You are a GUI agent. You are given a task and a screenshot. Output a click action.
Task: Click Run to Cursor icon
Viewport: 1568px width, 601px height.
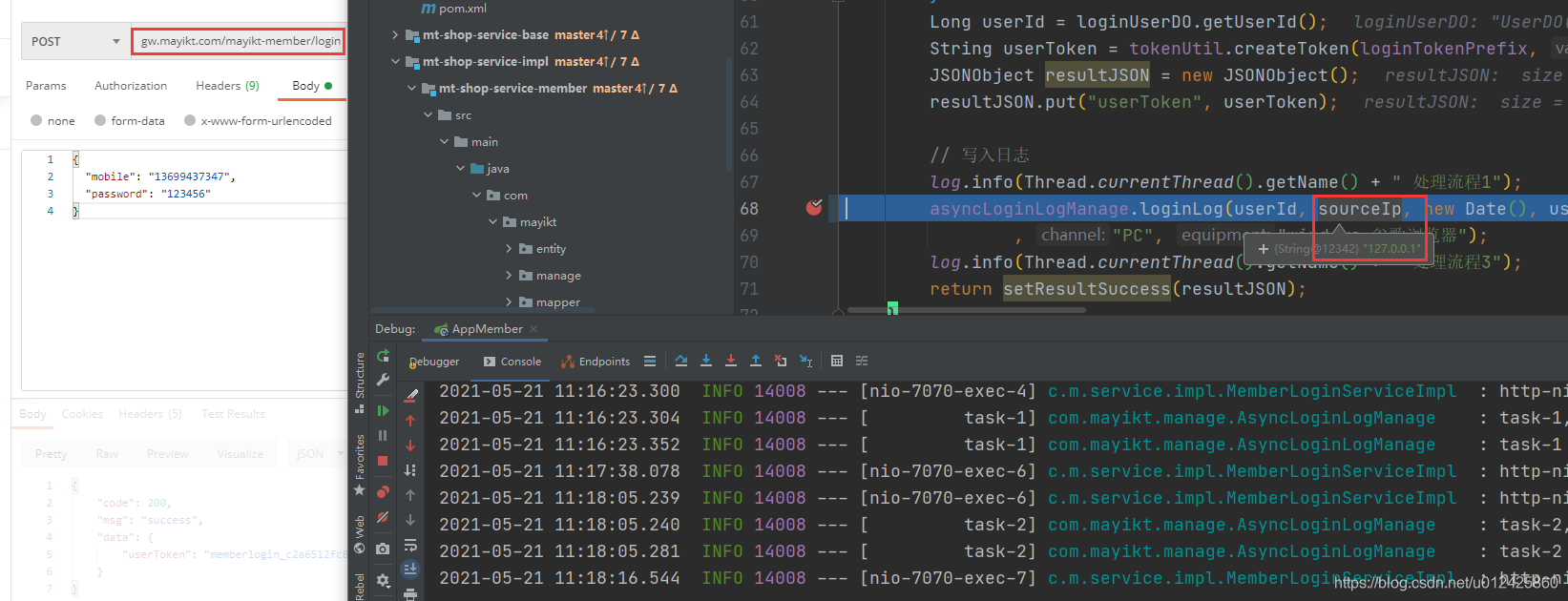[806, 361]
